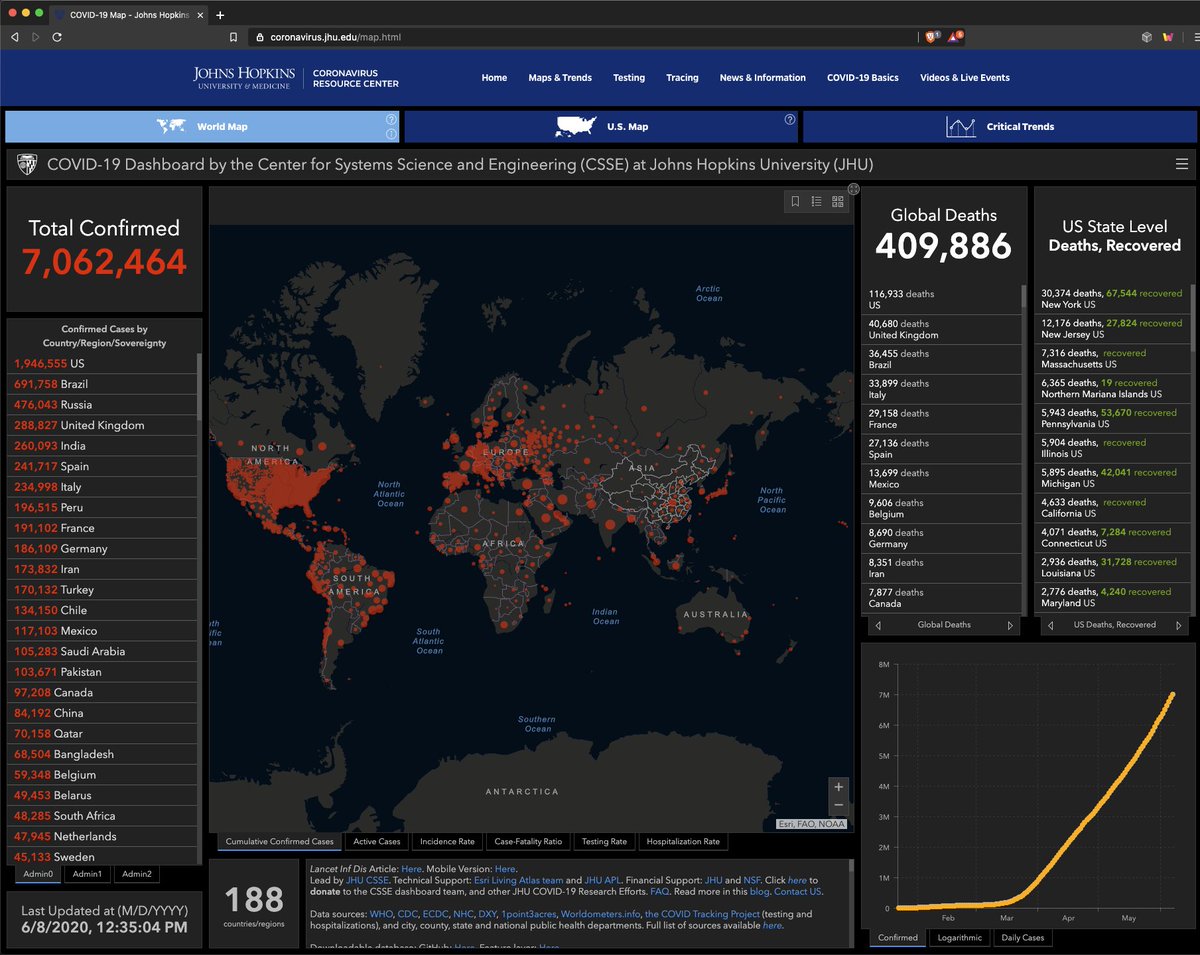This screenshot has height=955, width=1200.
Task: Open the map legend list icon
Action: tap(816, 201)
